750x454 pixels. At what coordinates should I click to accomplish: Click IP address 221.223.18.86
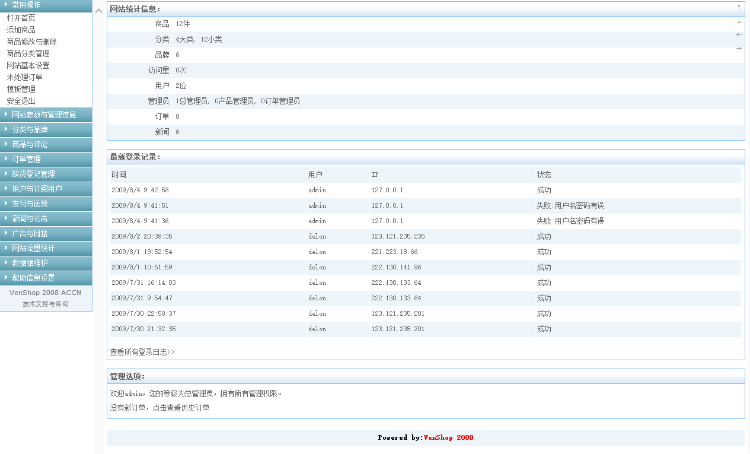395,252
